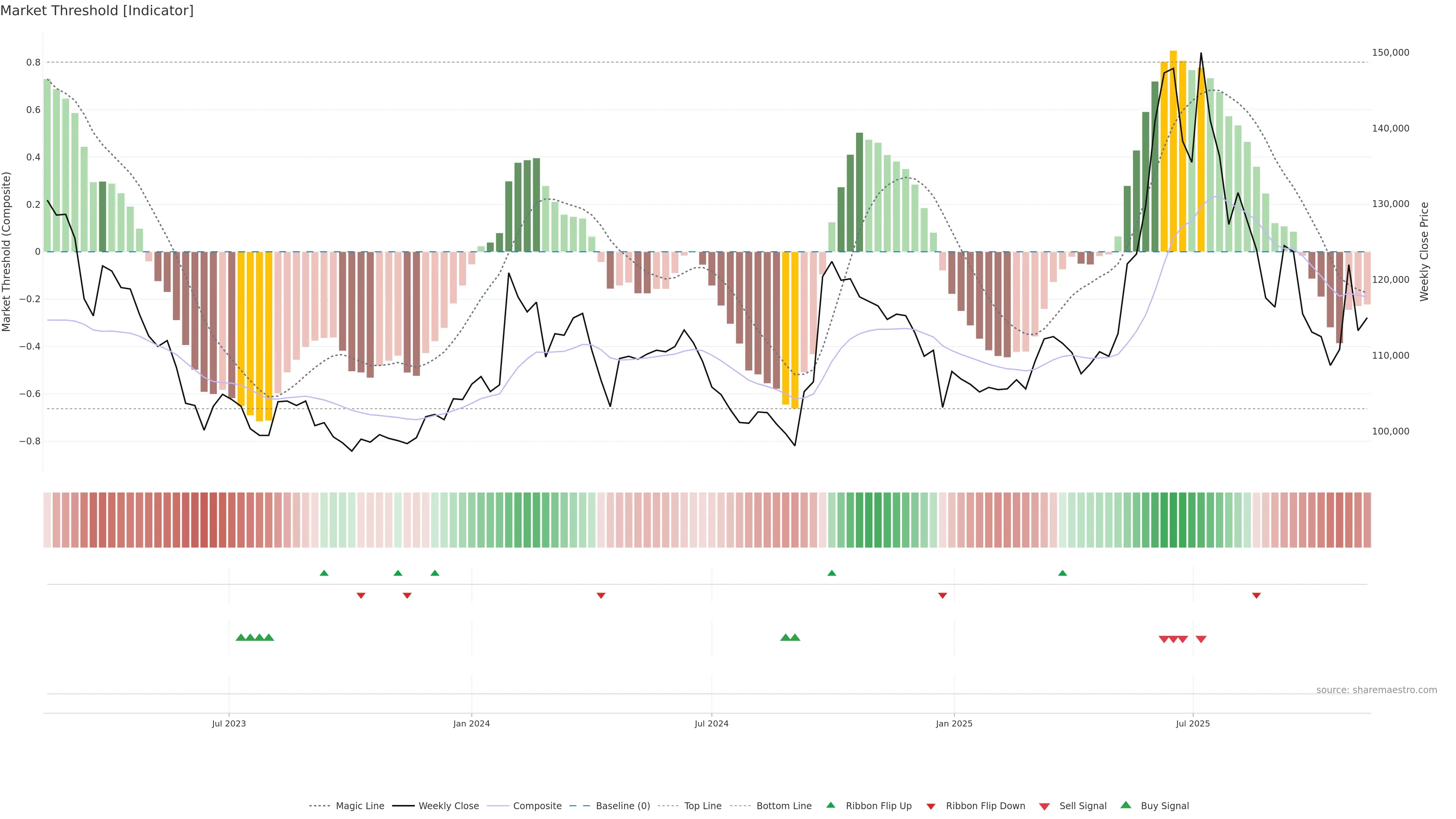Click the Jan 2024 x-axis label
This screenshot has height=819, width=1456.
pos(471,723)
